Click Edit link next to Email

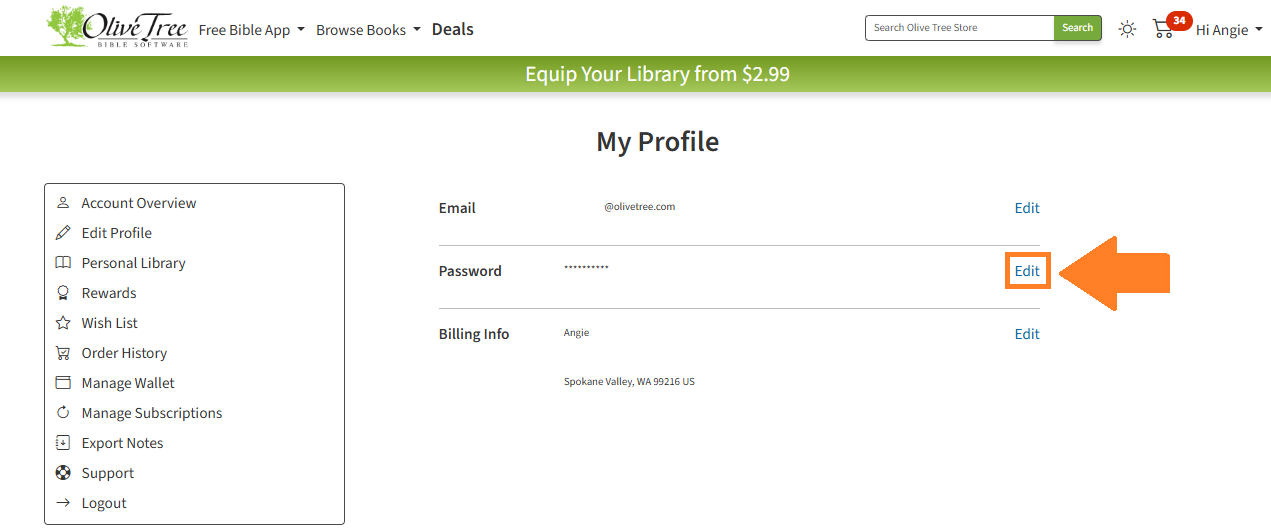[1027, 208]
